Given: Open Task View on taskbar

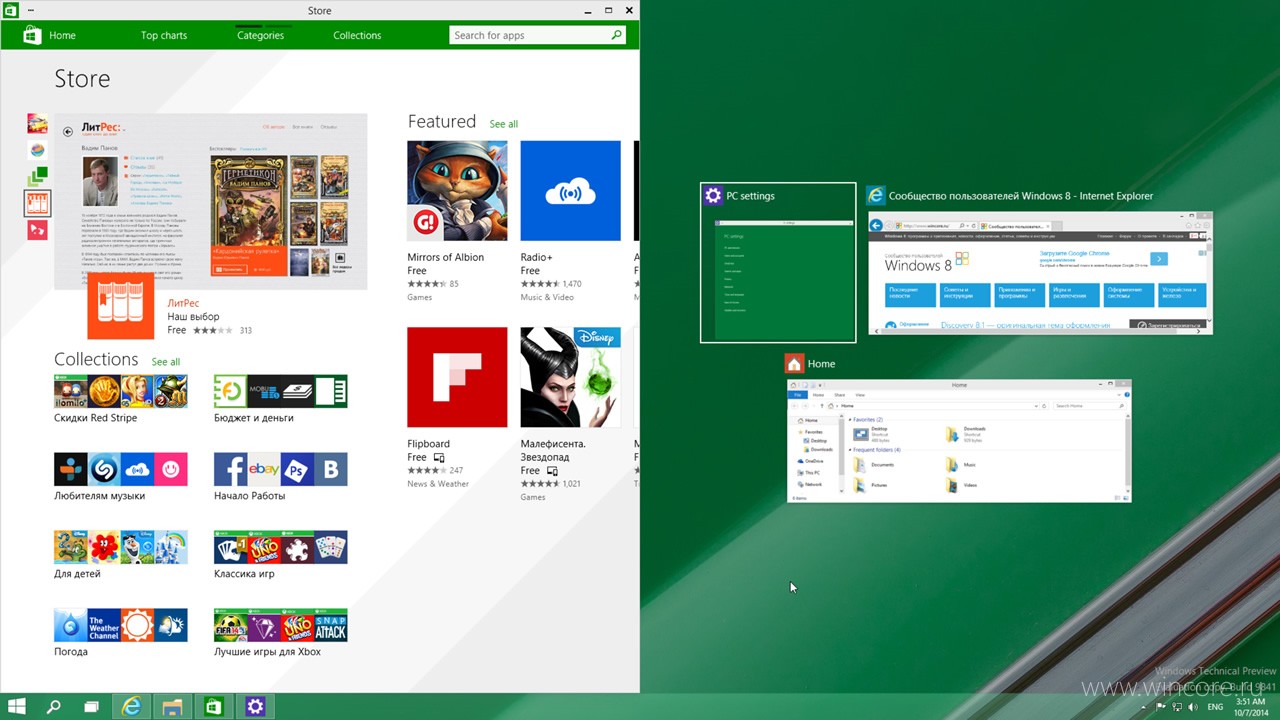Looking at the screenshot, I should point(91,707).
